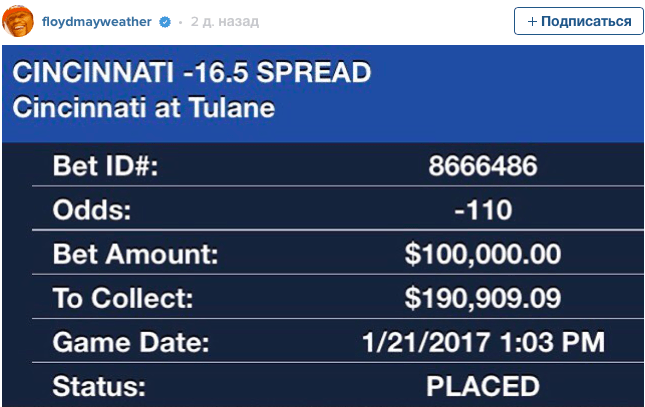Click the "Bet ID#:" label
Image resolution: width=645 pixels, height=407 pixels.
click(x=105, y=166)
